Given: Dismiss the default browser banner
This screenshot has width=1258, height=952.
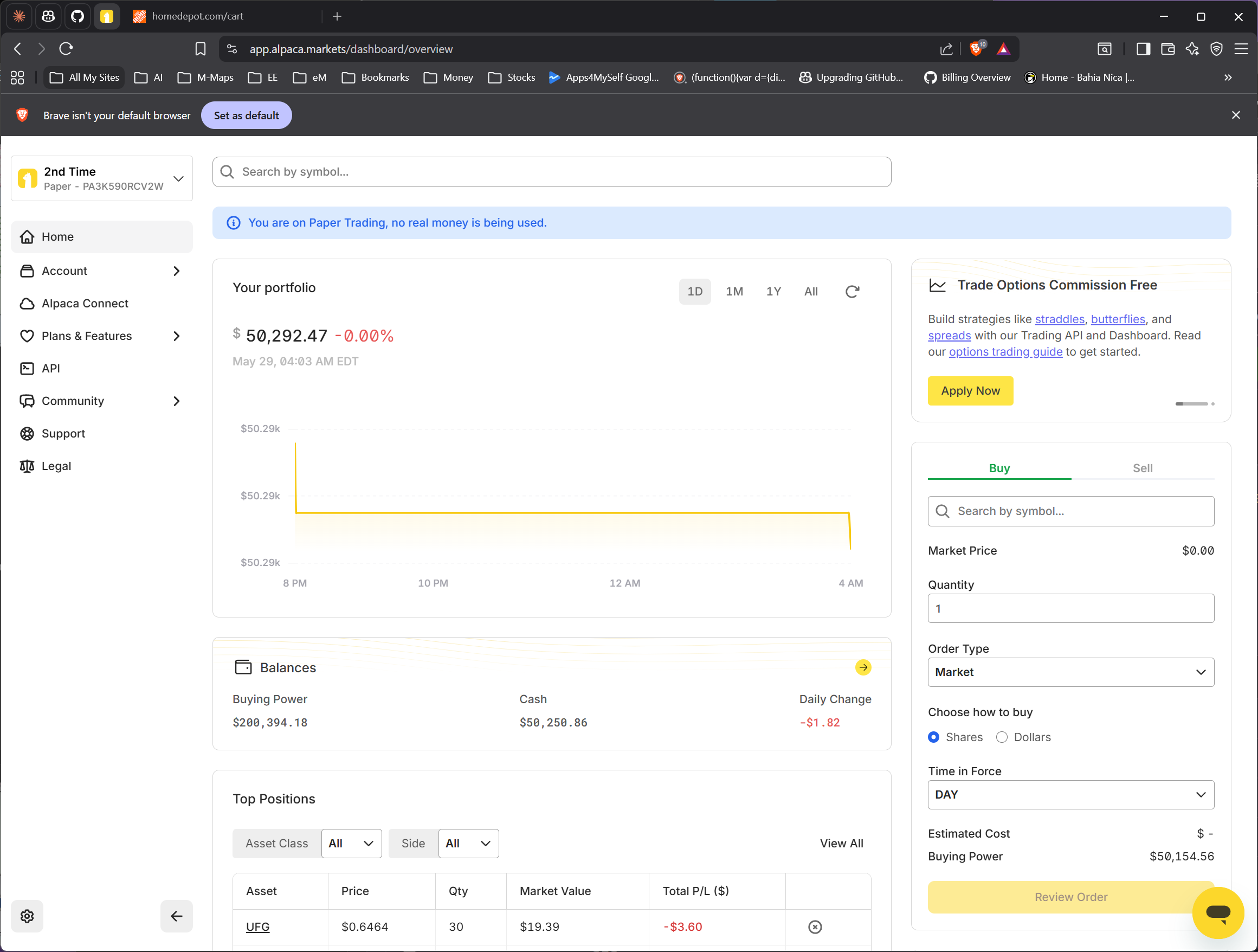Looking at the screenshot, I should [x=1236, y=115].
